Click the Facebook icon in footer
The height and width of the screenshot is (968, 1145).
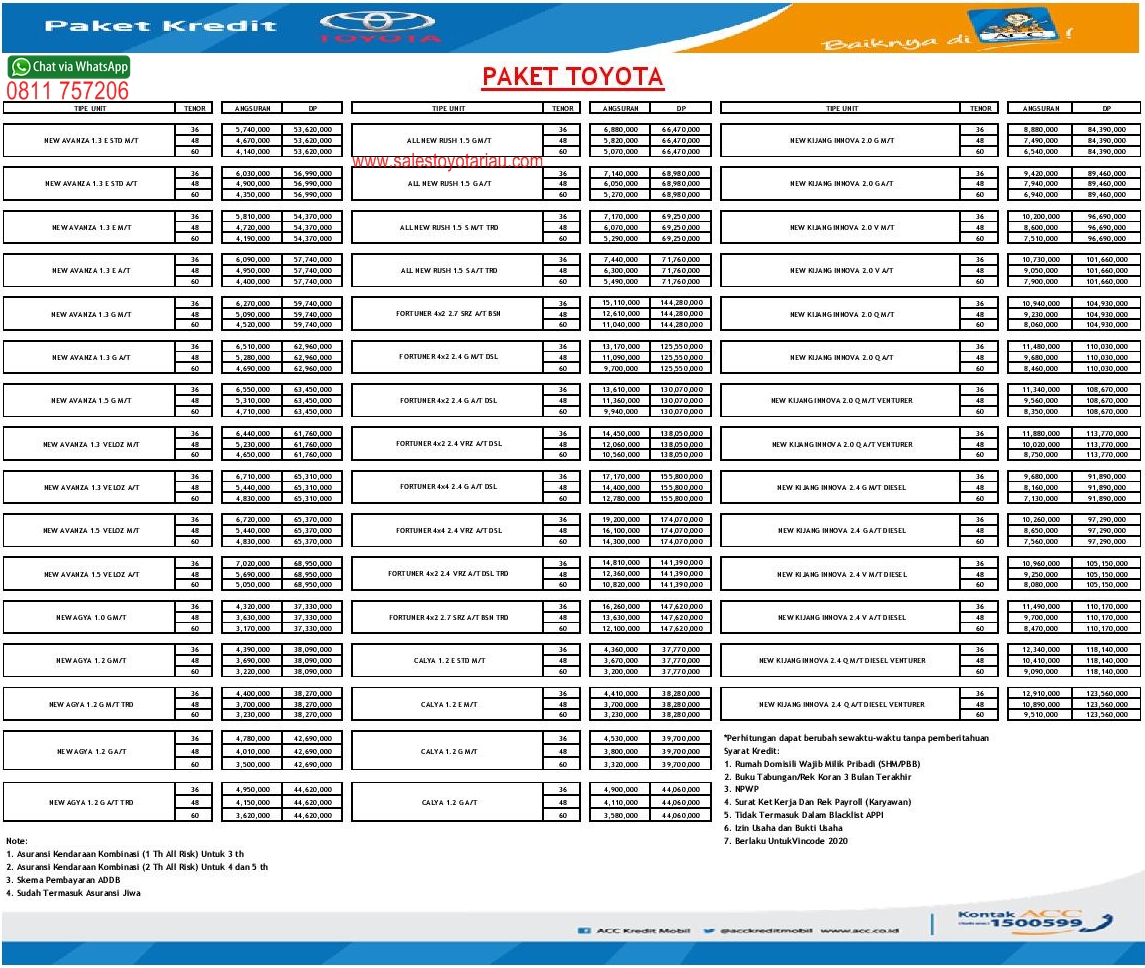[x=584, y=930]
